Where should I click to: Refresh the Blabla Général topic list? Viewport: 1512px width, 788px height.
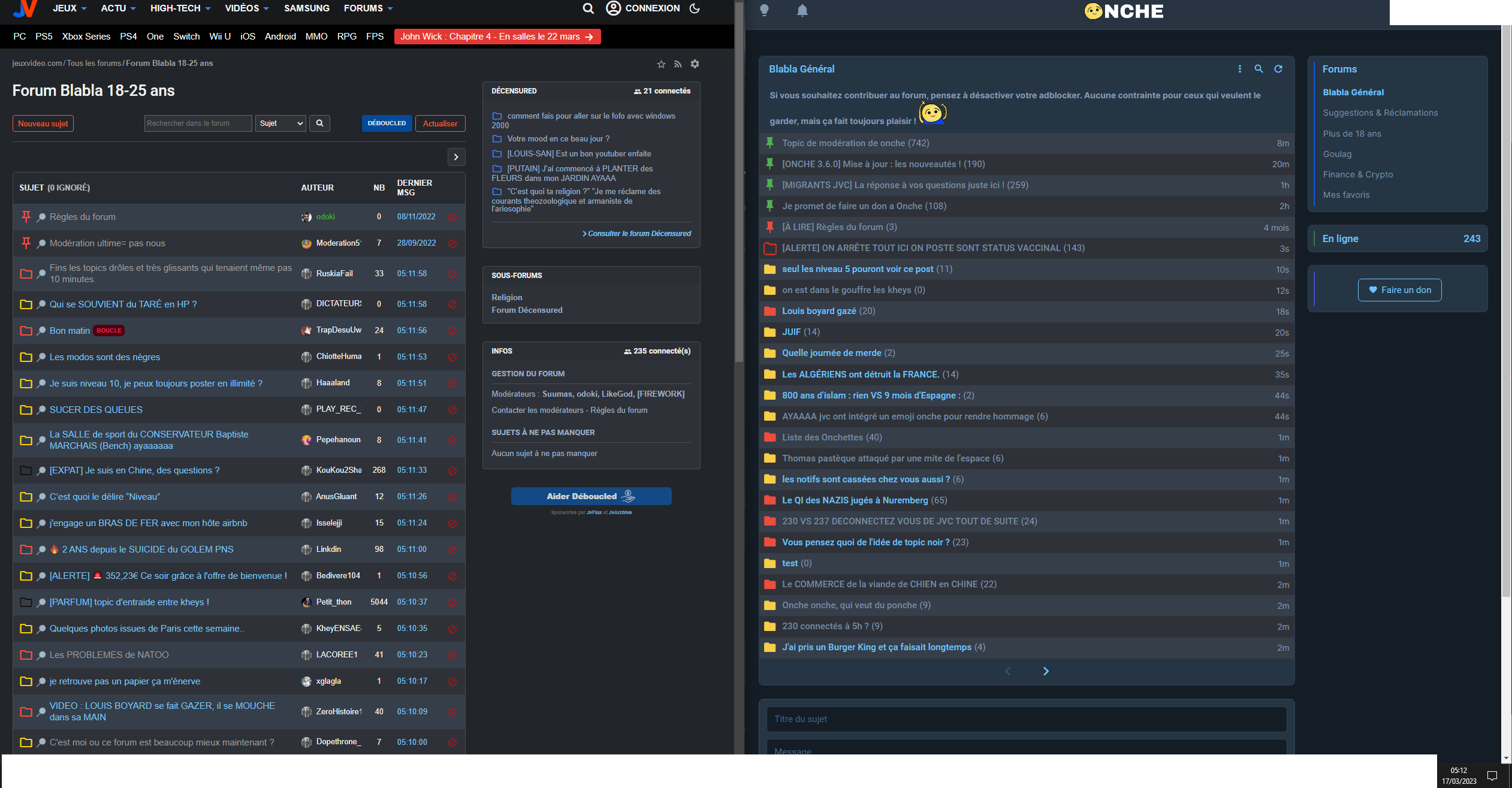[x=1279, y=69]
